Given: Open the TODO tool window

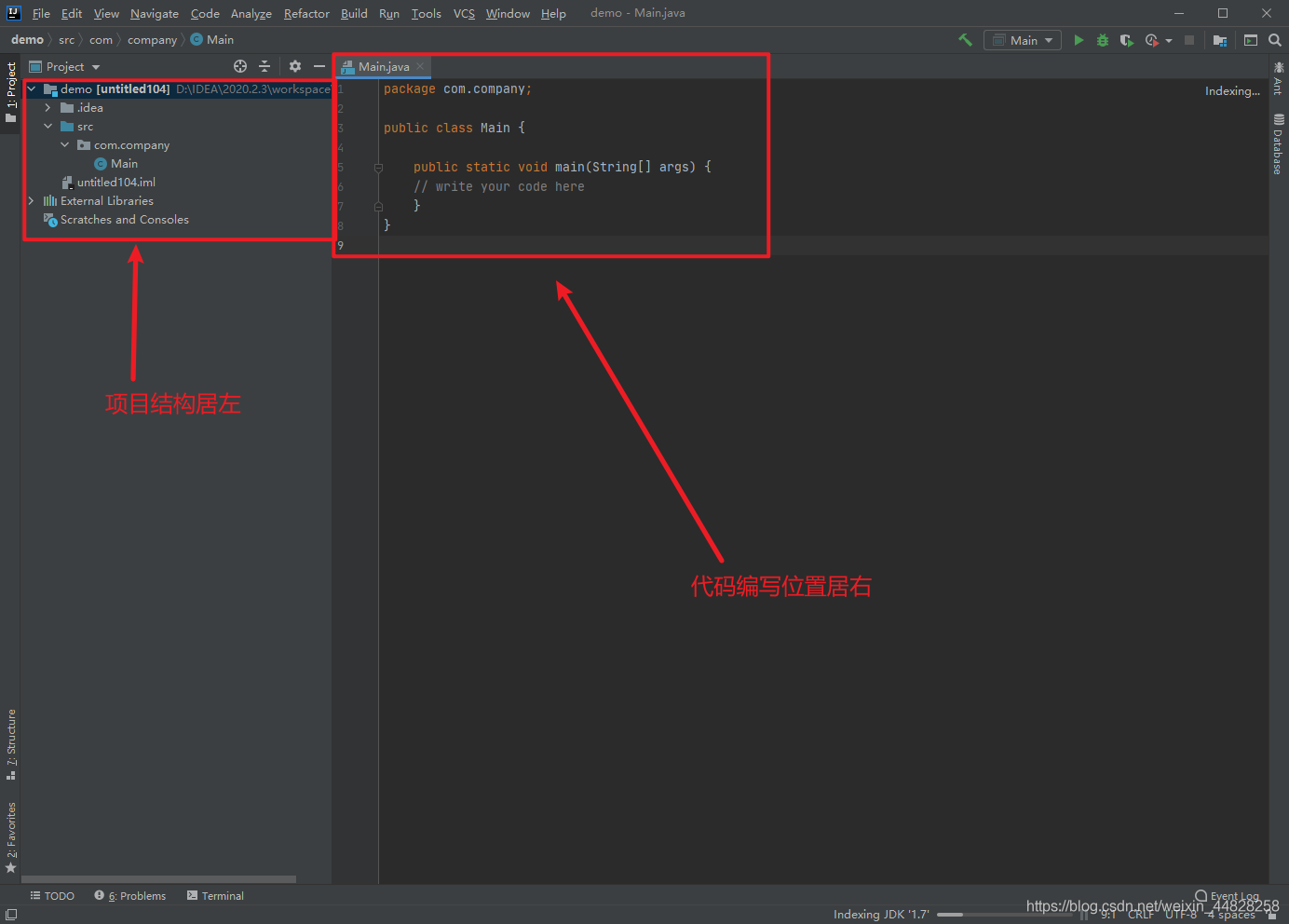Looking at the screenshot, I should (x=52, y=896).
